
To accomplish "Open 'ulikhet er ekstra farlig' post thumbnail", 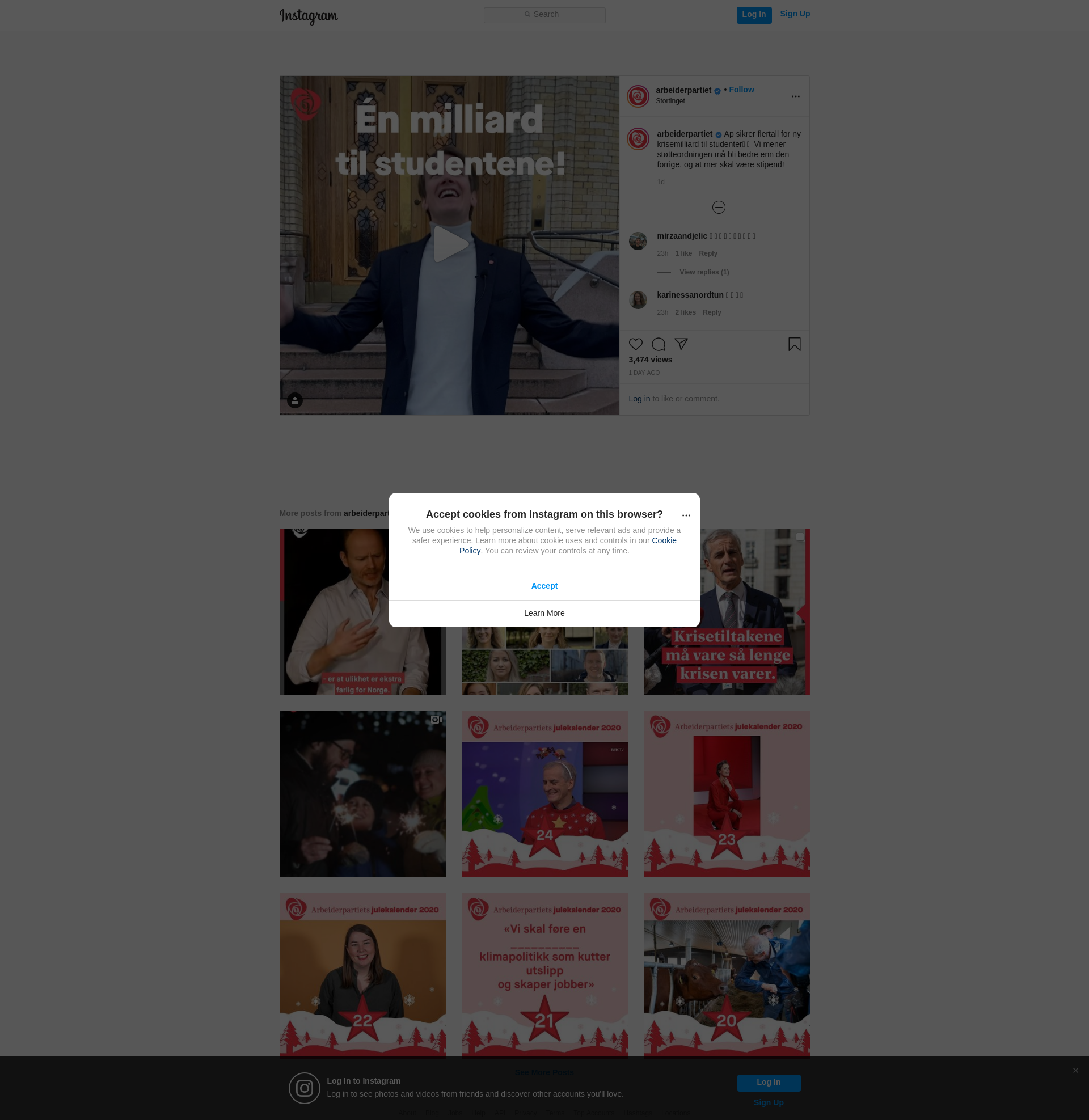I will 362,612.
